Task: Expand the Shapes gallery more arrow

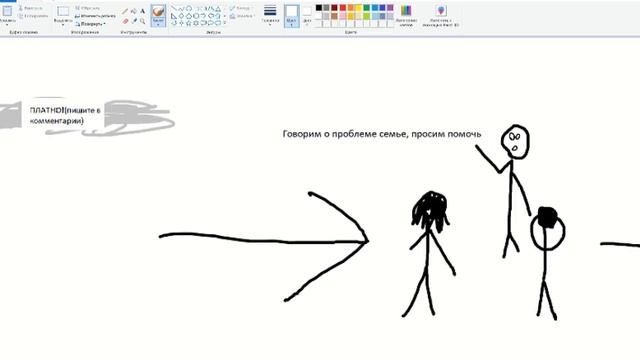Action: point(224,23)
